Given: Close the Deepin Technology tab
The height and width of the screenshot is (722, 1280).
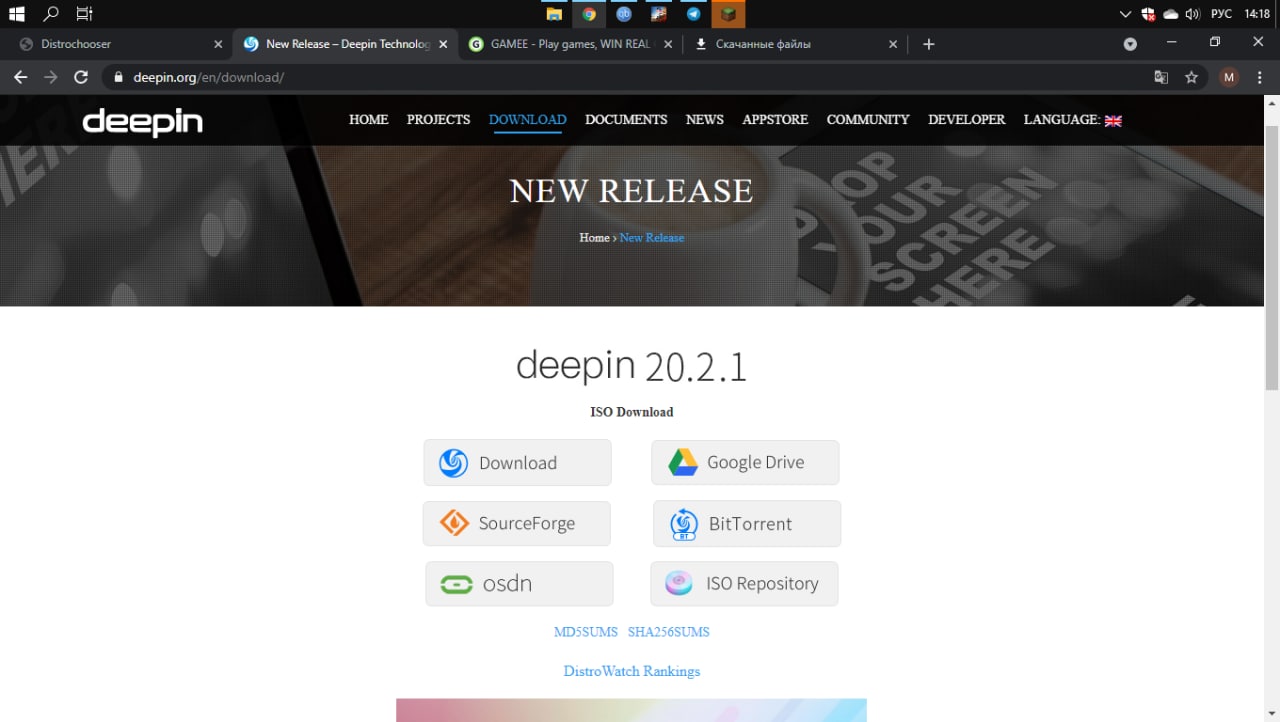Looking at the screenshot, I should [443, 44].
